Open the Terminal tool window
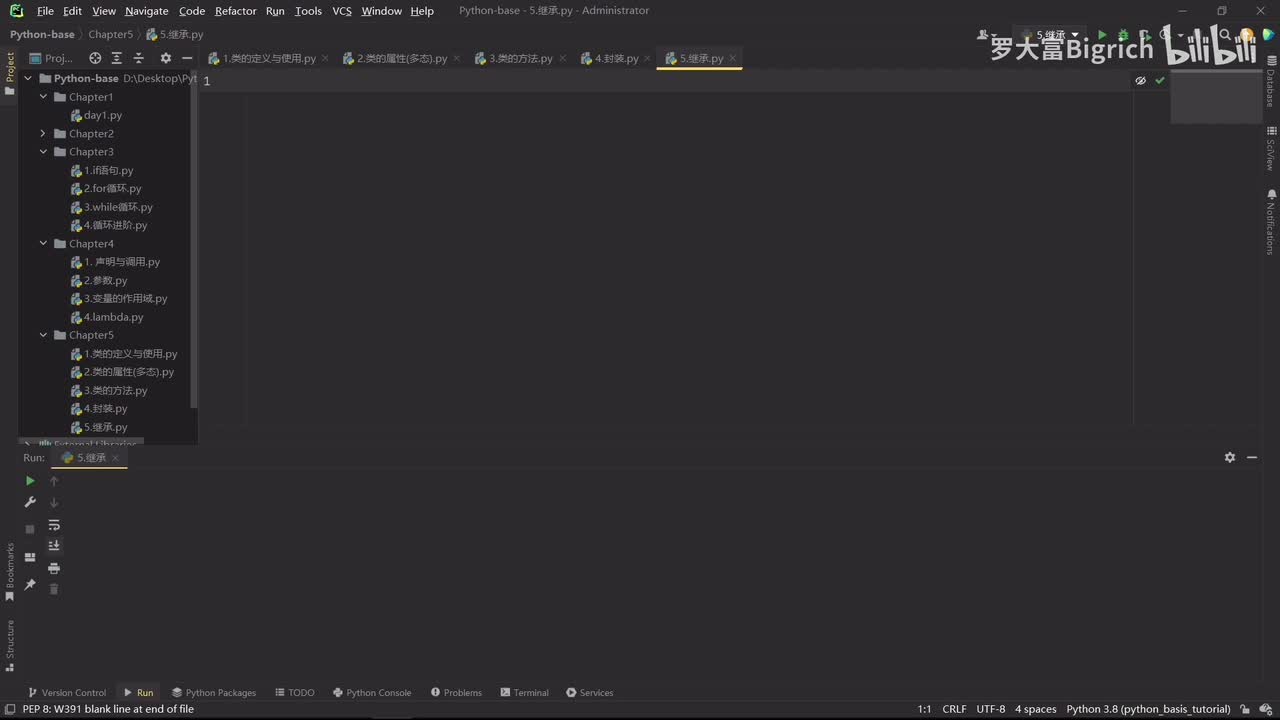 coord(524,692)
